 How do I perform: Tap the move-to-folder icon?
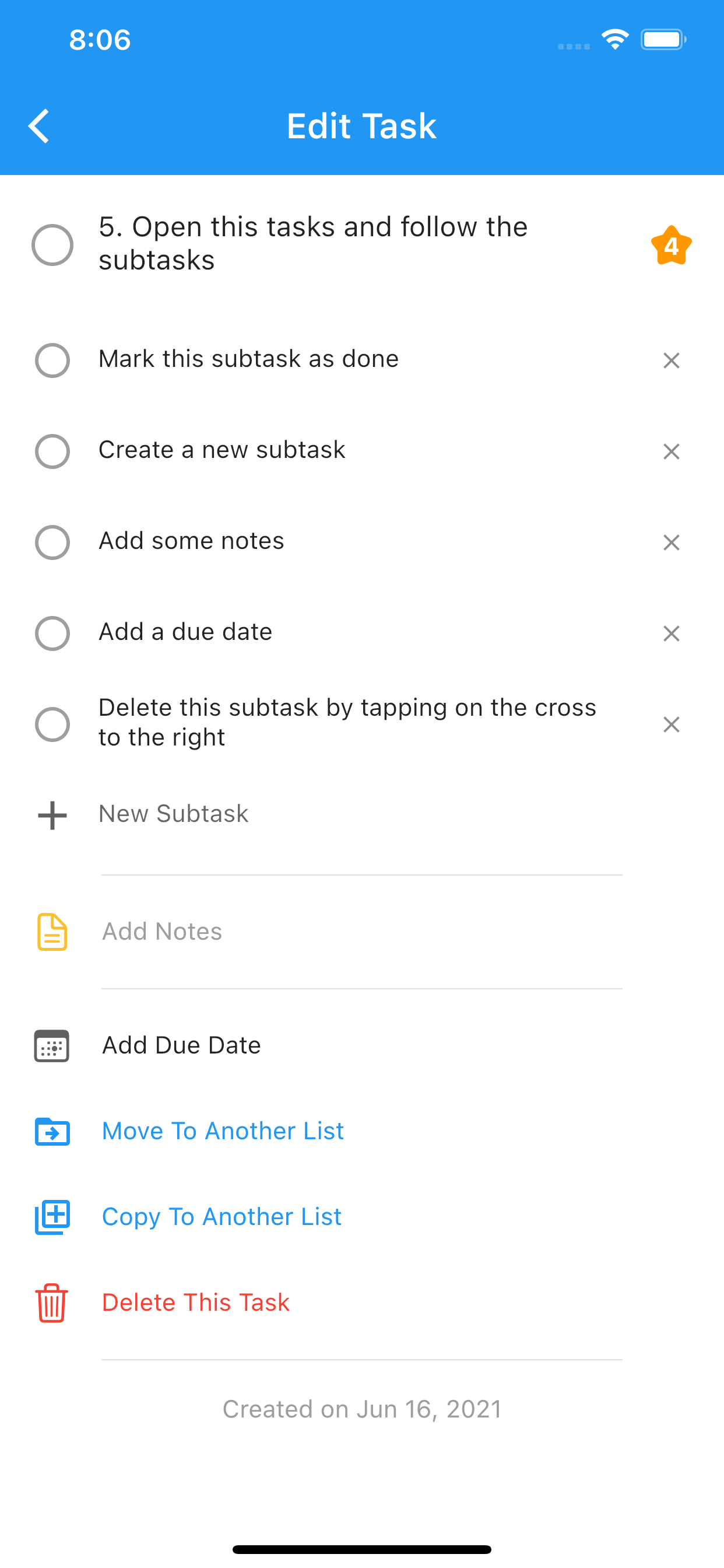click(52, 1132)
